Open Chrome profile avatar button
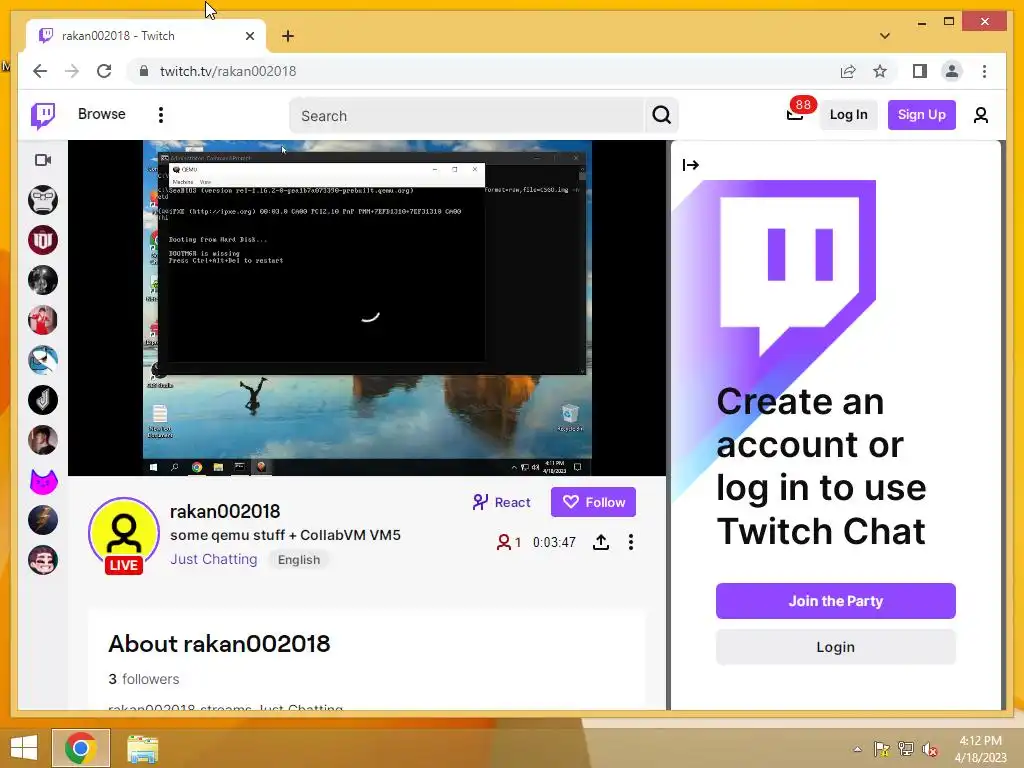The image size is (1024, 768). tap(952, 71)
